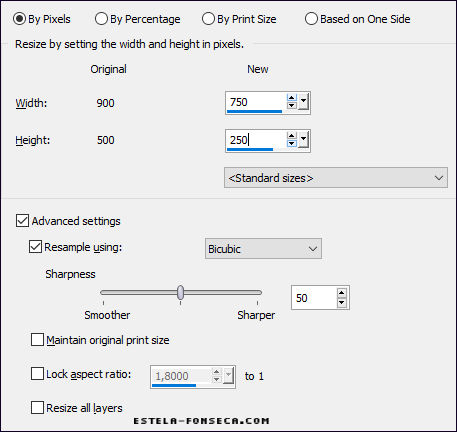This screenshot has height=432, width=457.
Task: Expand the Standard sizes dropdown
Action: [x=336, y=178]
